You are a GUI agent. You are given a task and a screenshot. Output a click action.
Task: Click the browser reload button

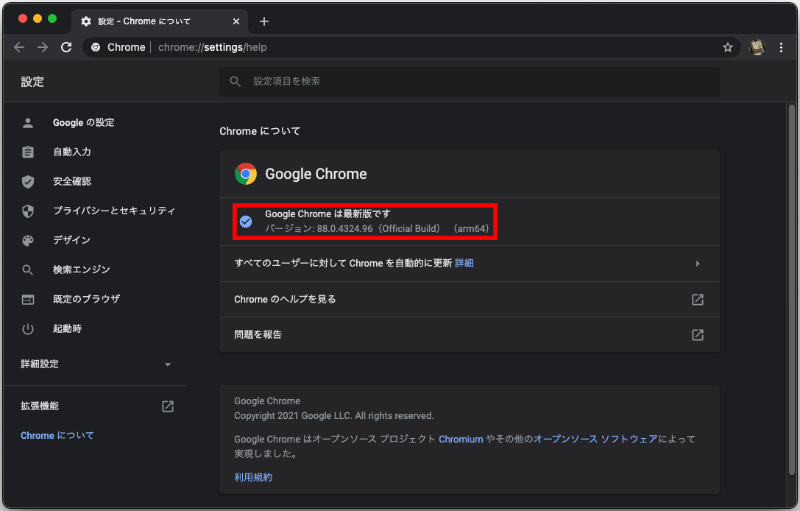[66, 47]
